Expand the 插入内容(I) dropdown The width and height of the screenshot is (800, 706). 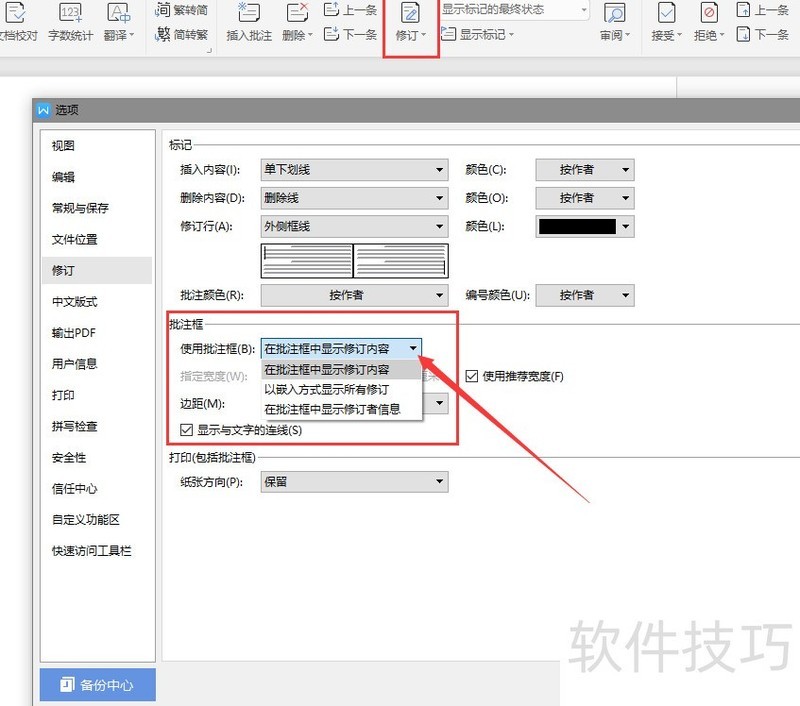(x=440, y=169)
